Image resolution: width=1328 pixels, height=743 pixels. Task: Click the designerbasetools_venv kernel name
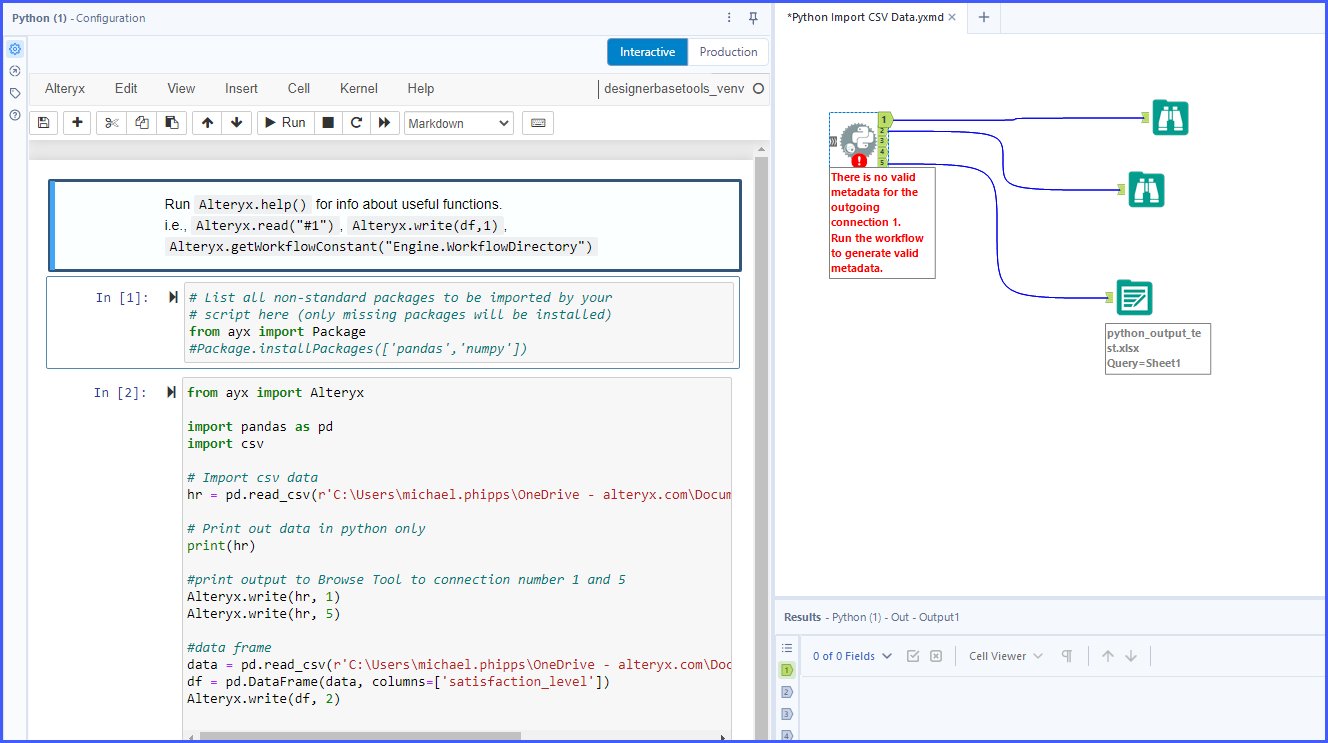[x=674, y=88]
